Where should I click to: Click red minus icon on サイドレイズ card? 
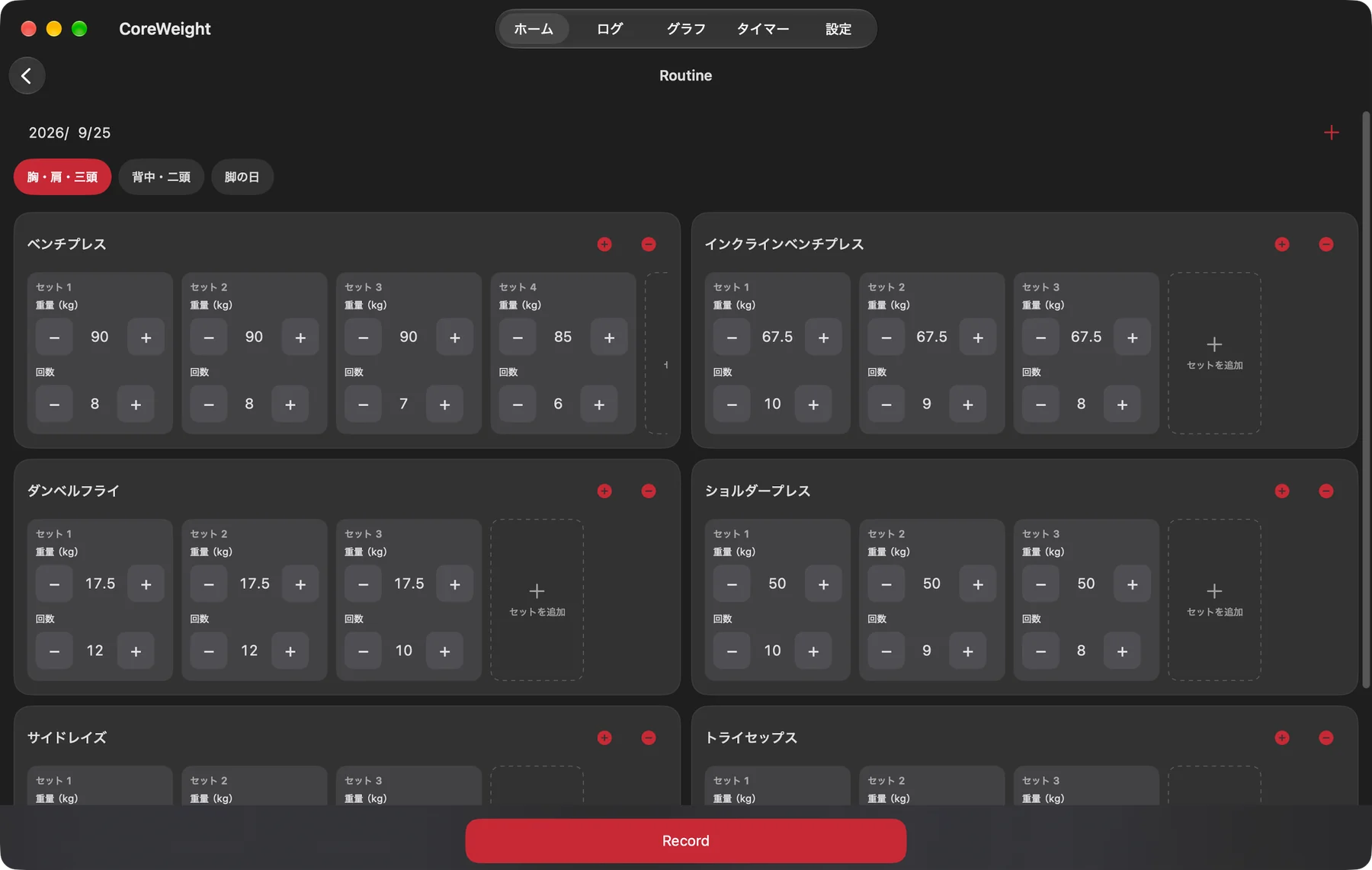pos(649,737)
